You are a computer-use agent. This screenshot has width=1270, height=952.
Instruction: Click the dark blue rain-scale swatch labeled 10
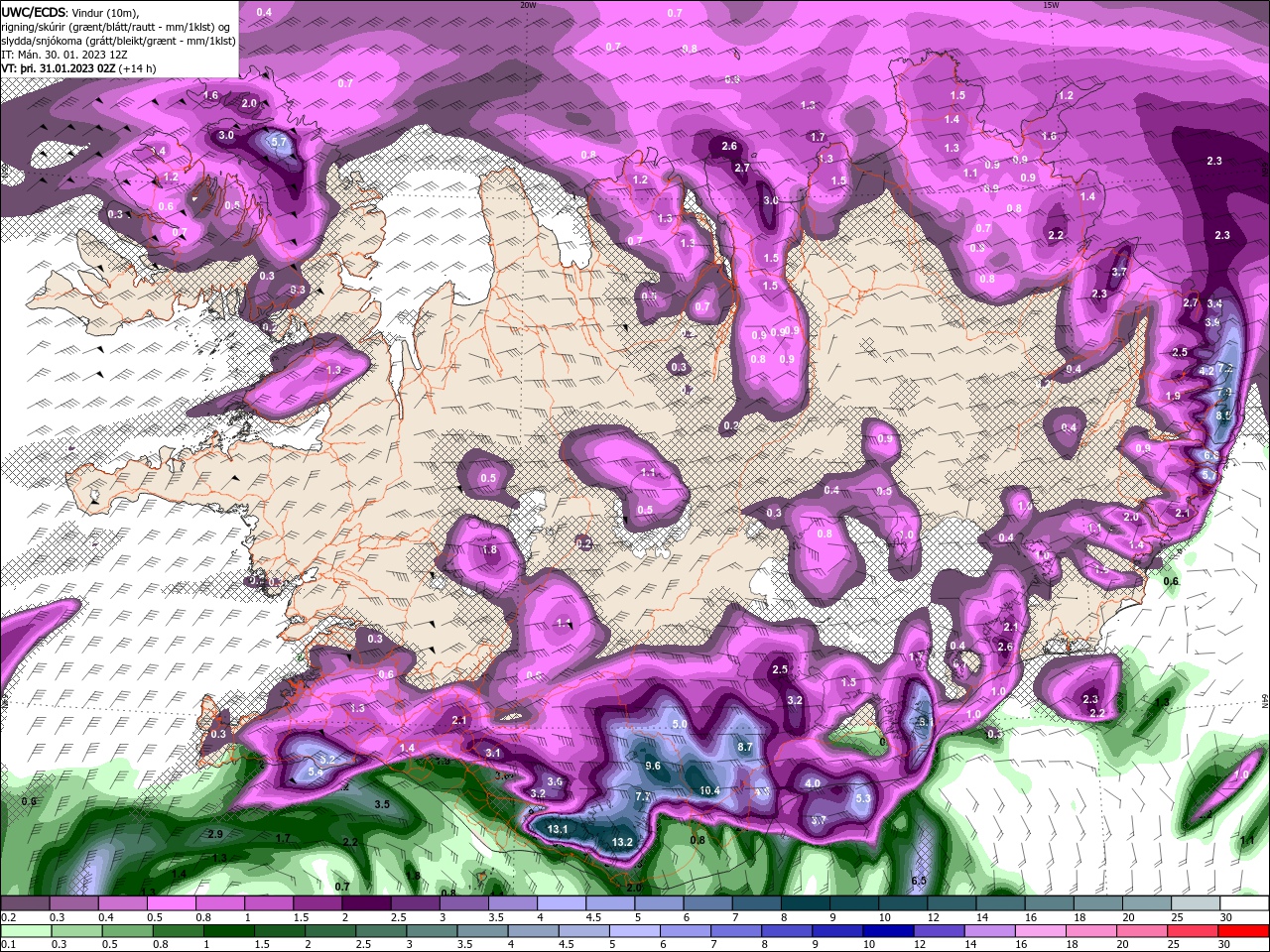click(886, 930)
